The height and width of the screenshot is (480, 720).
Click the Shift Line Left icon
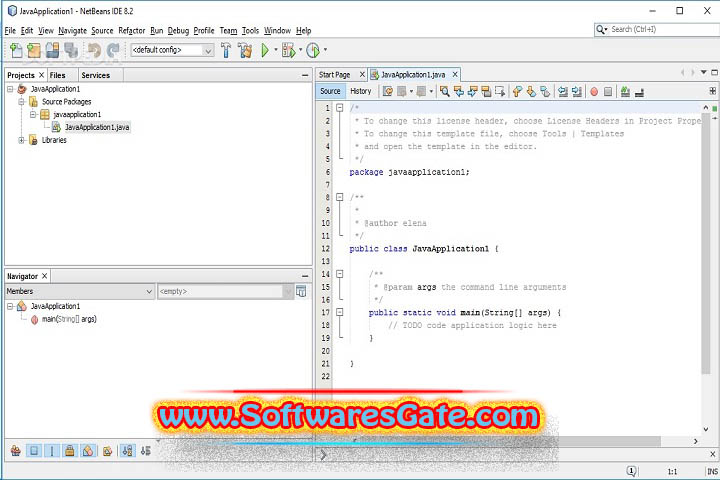click(x=563, y=91)
